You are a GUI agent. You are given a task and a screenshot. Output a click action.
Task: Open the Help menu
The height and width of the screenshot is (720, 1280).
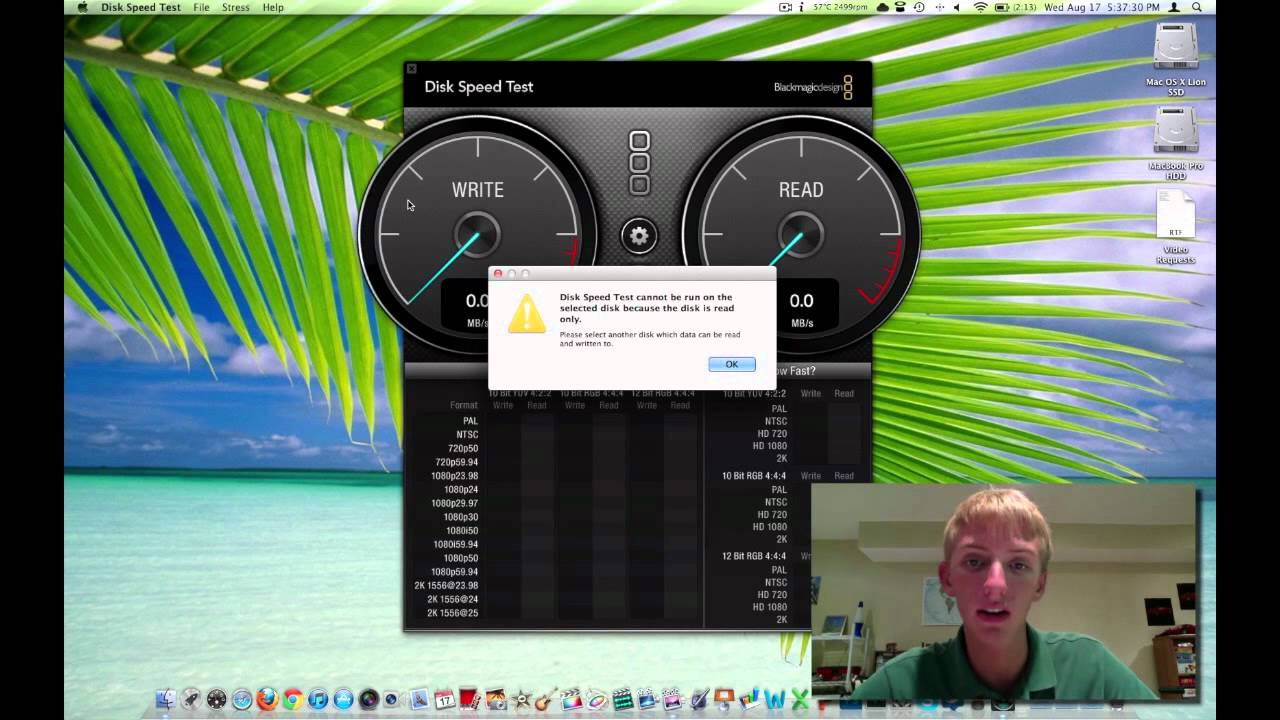[x=273, y=7]
